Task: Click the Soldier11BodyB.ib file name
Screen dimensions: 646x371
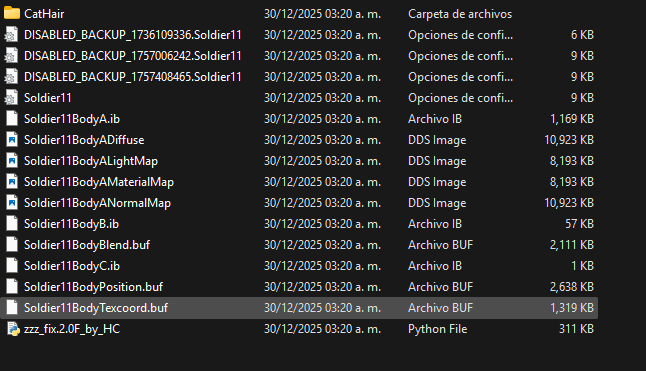Action: (x=71, y=224)
